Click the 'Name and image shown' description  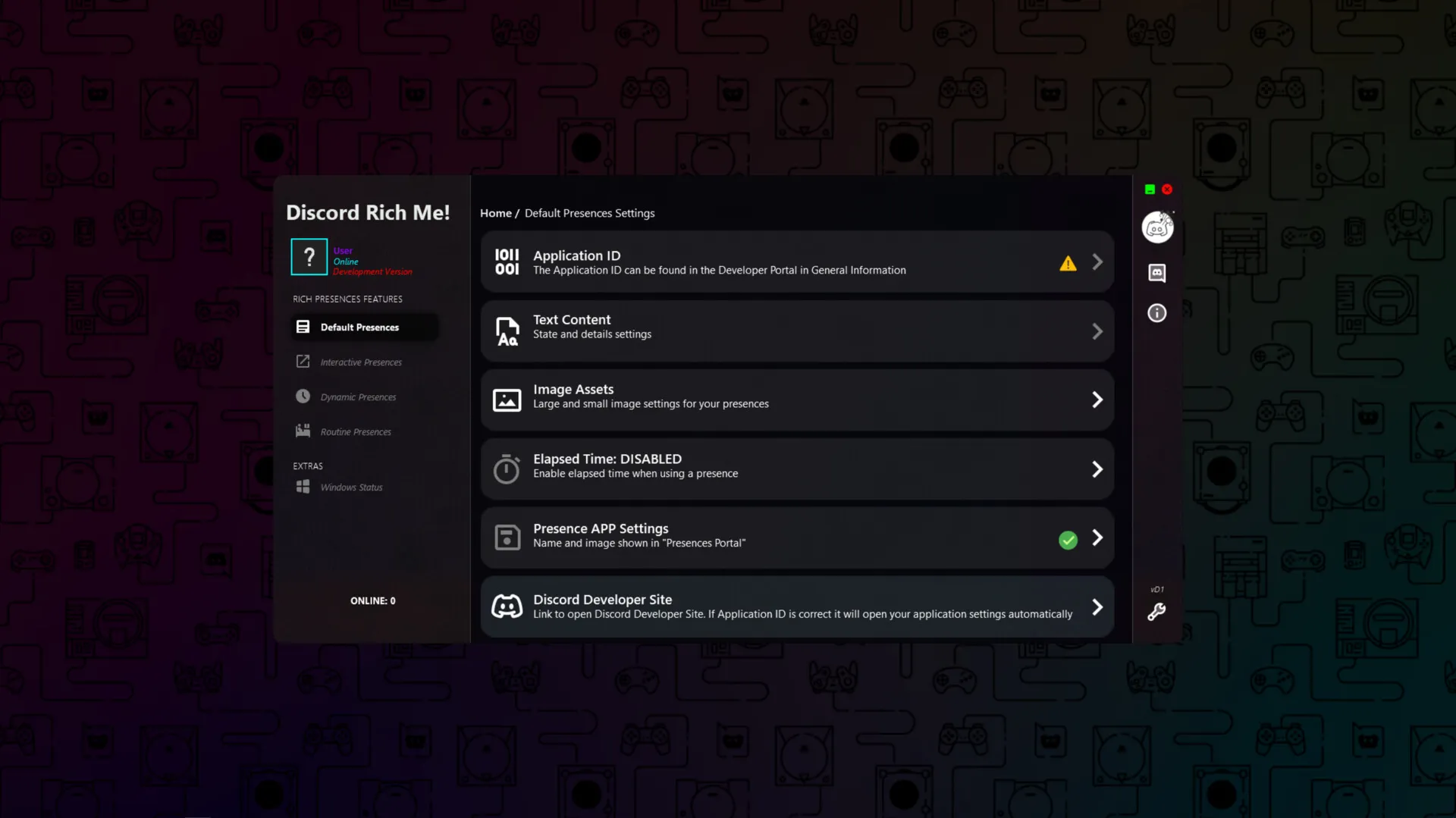pyautogui.click(x=639, y=544)
